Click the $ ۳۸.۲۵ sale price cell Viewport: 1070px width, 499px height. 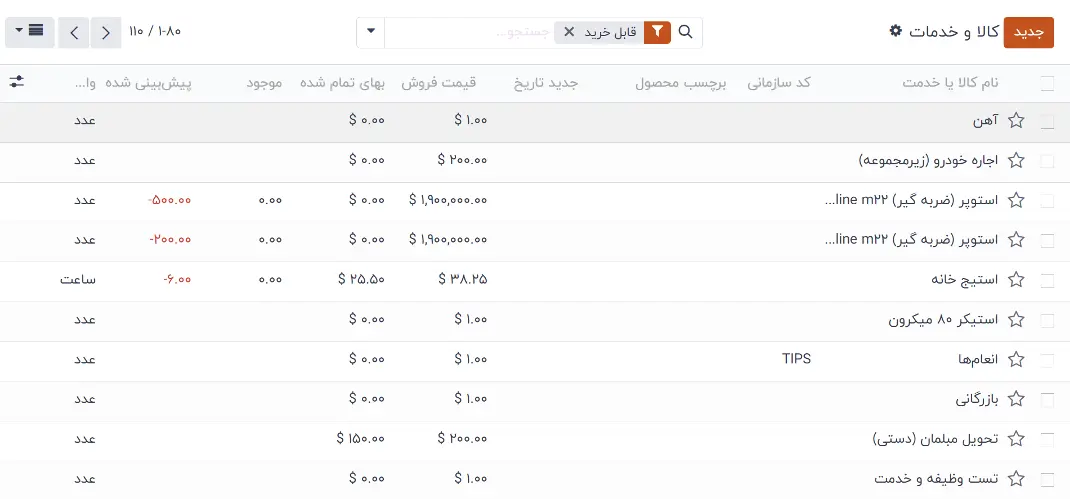(463, 279)
